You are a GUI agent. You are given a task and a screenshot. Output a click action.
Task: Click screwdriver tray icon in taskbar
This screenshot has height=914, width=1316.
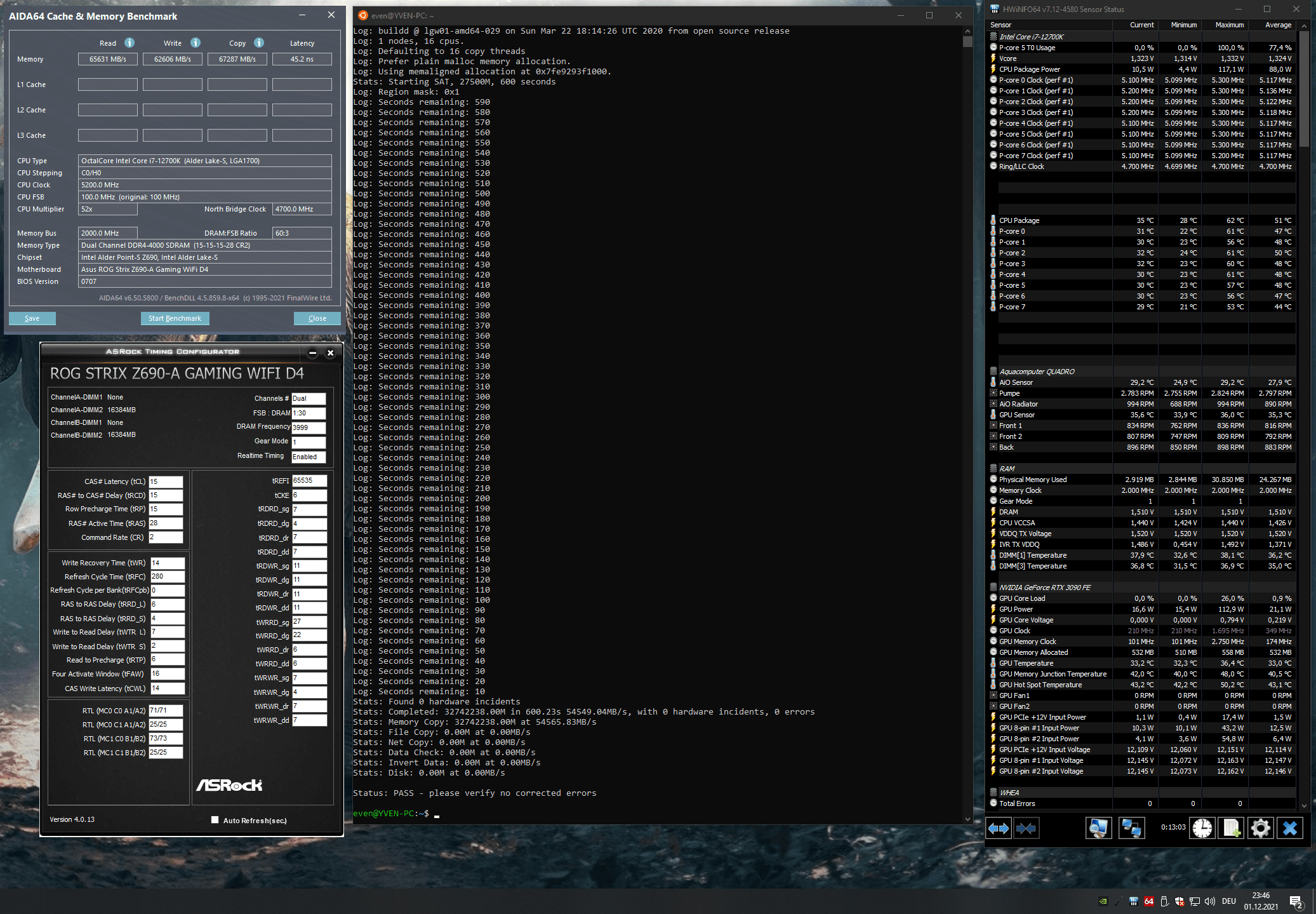[1118, 901]
